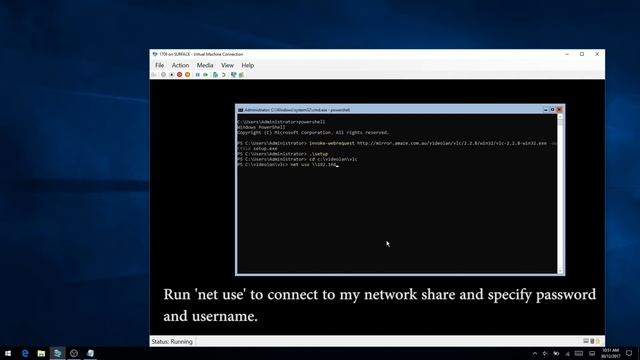The height and width of the screenshot is (360, 640).
Task: Open the touch keyboard tray icon
Action: (x=579, y=353)
